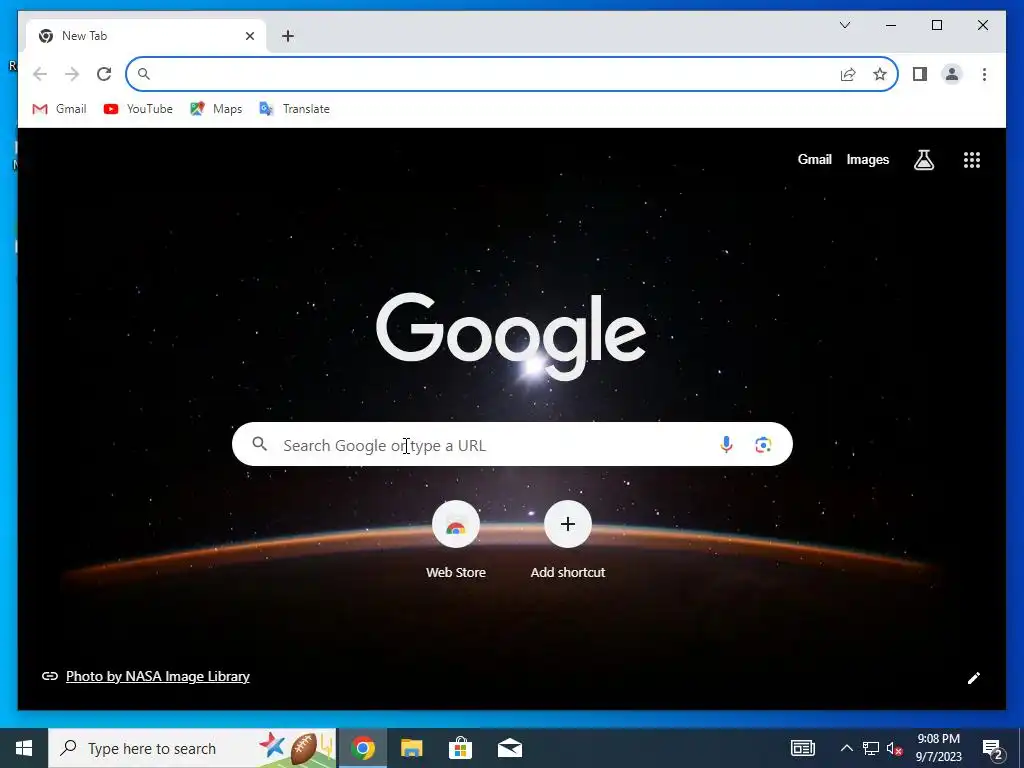Image resolution: width=1024 pixels, height=768 pixels.
Task: Click the Gmail link on Google page
Action: 814,159
